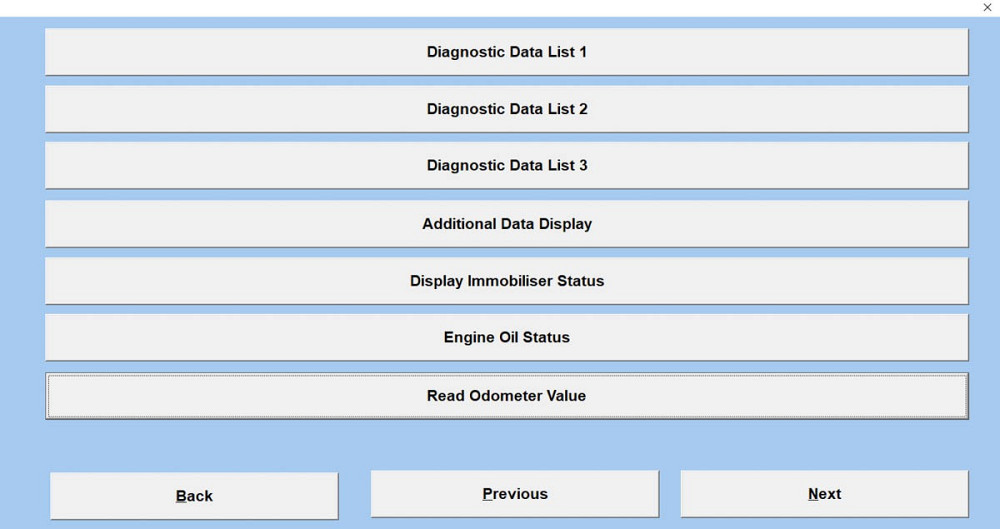
Task: Go to the Previous page
Action: pos(515,494)
